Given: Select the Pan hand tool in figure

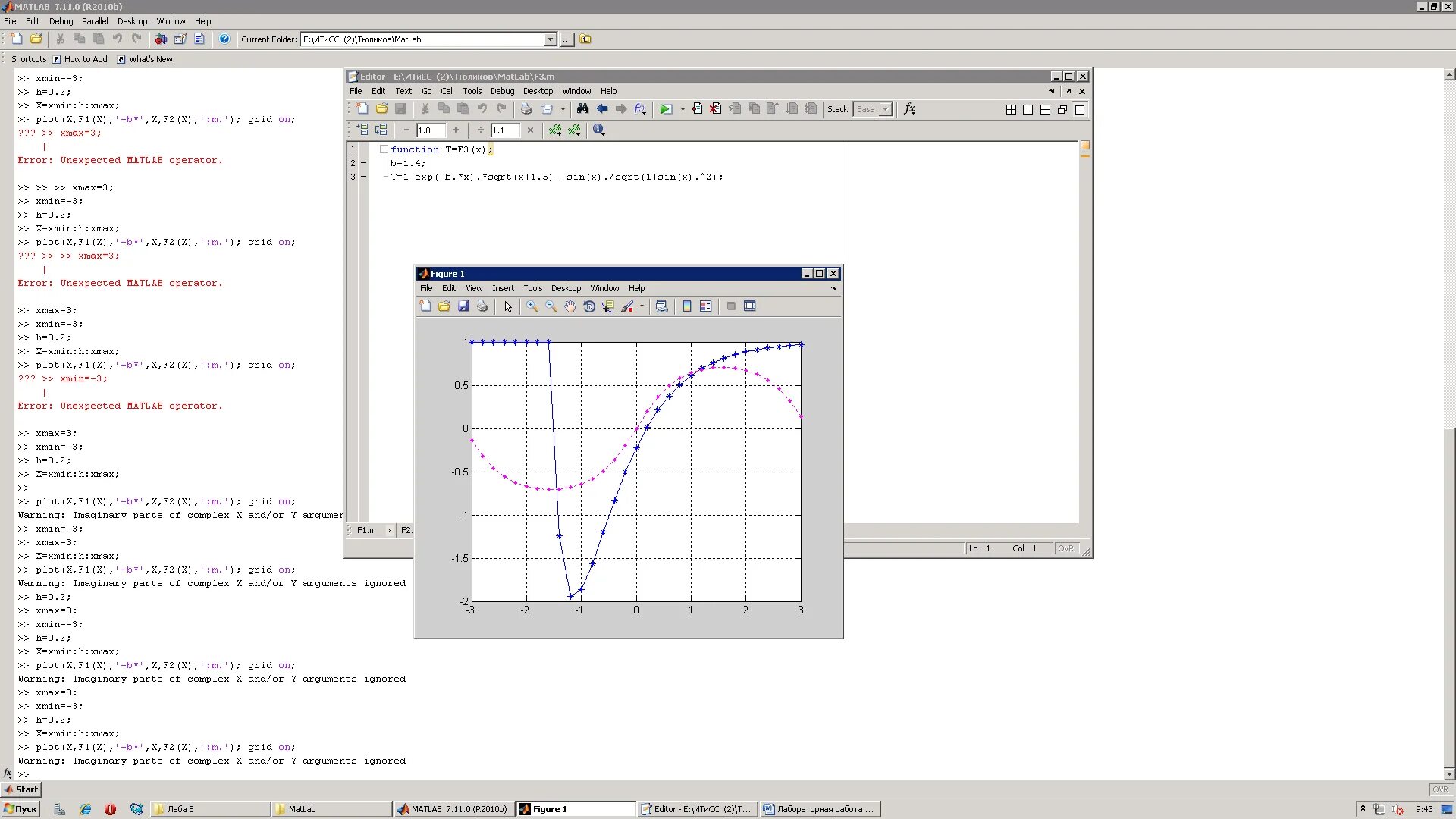Looking at the screenshot, I should pyautogui.click(x=570, y=306).
